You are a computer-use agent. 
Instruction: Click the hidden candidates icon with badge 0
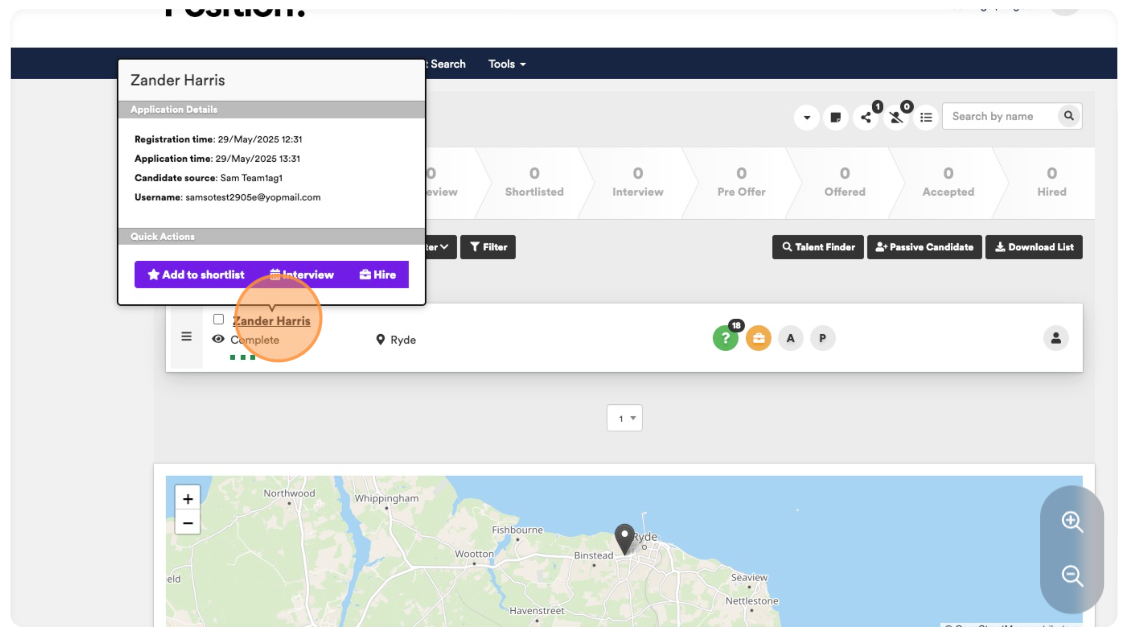(x=896, y=117)
